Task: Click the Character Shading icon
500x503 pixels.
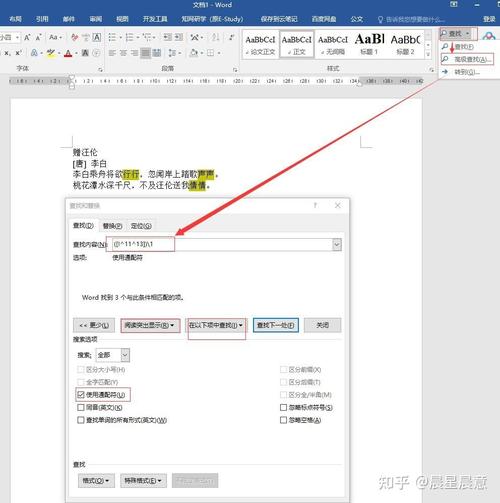Action: point(85,53)
